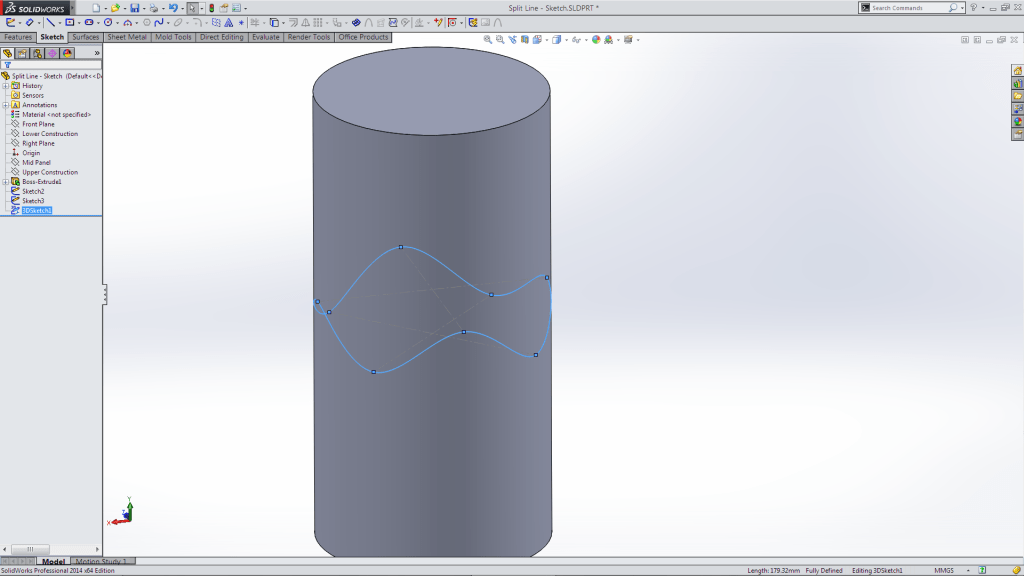Expand the Boss-Extrude1 feature
1024x576 pixels.
[7, 182]
